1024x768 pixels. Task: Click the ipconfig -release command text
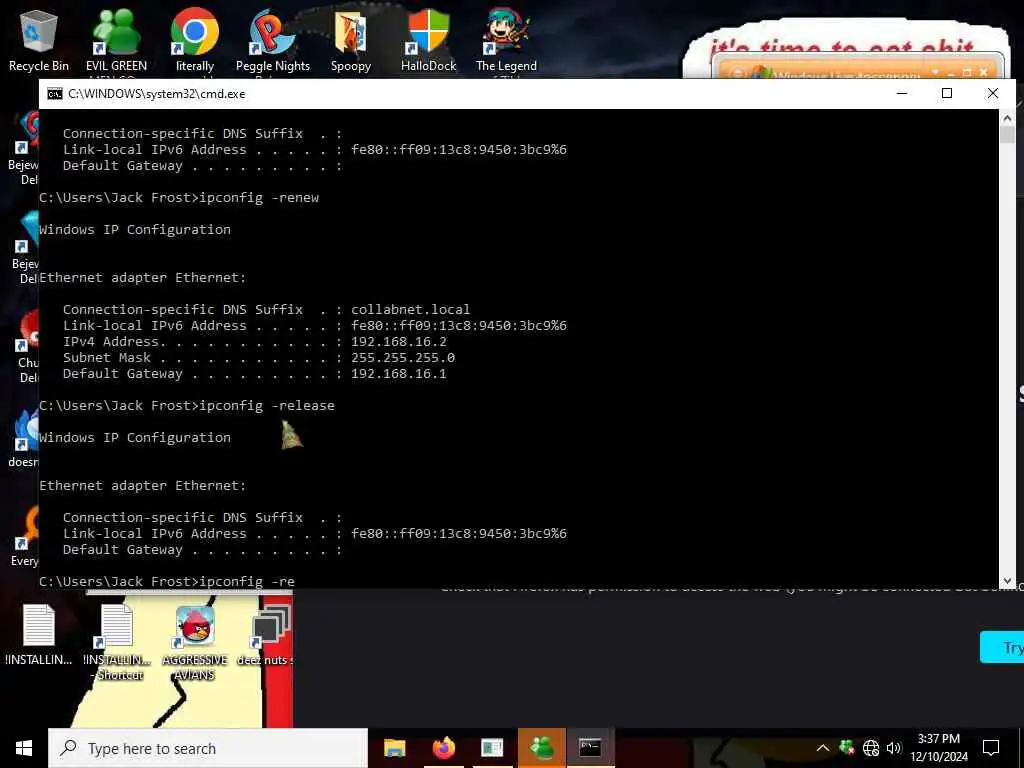point(267,406)
